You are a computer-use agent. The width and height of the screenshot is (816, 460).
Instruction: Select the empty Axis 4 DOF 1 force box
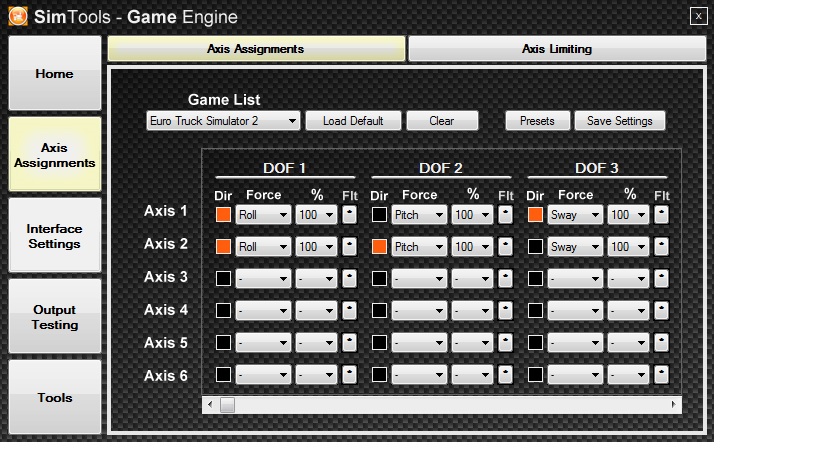click(x=263, y=310)
